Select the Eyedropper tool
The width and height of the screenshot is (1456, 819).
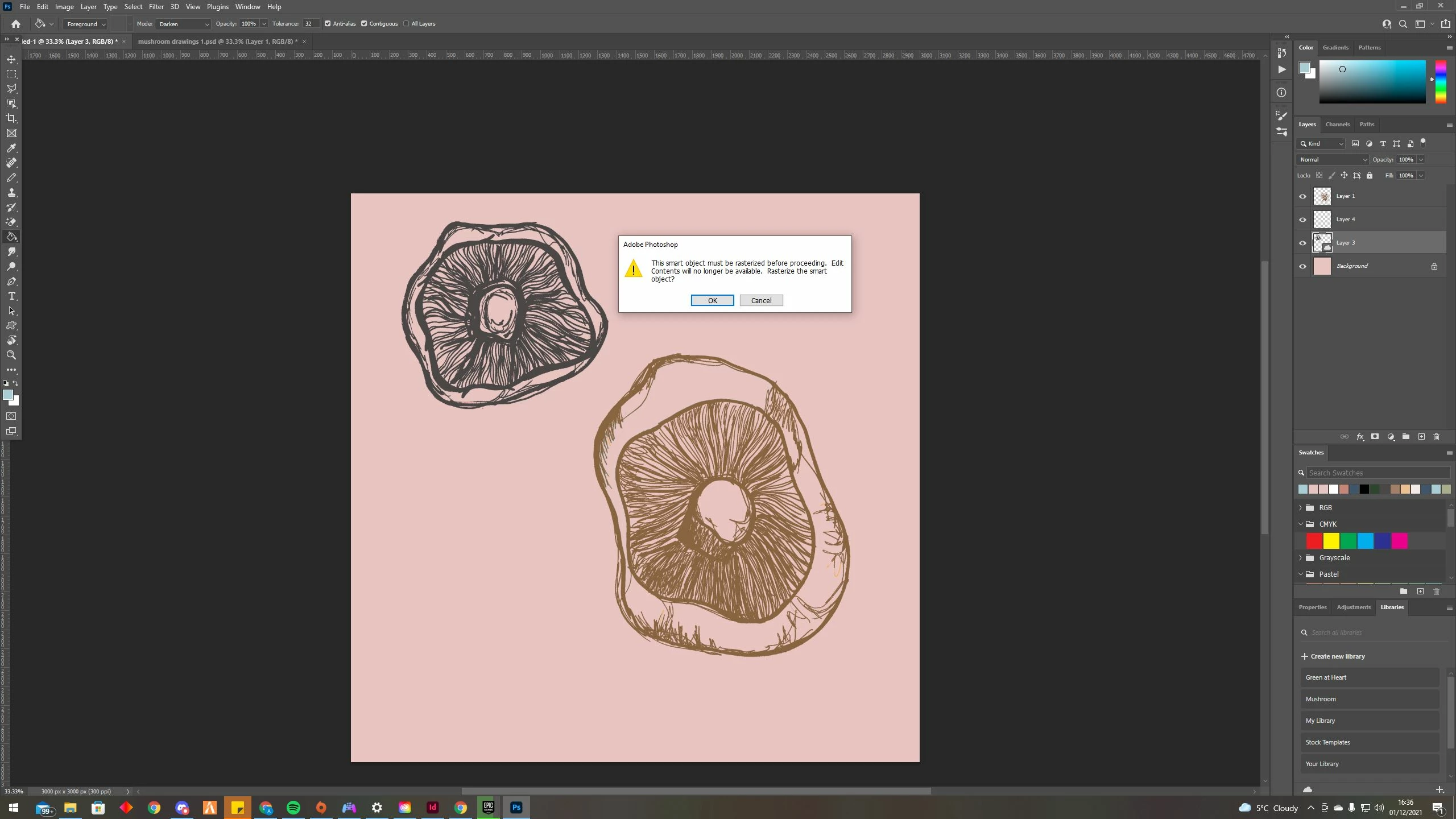11,148
